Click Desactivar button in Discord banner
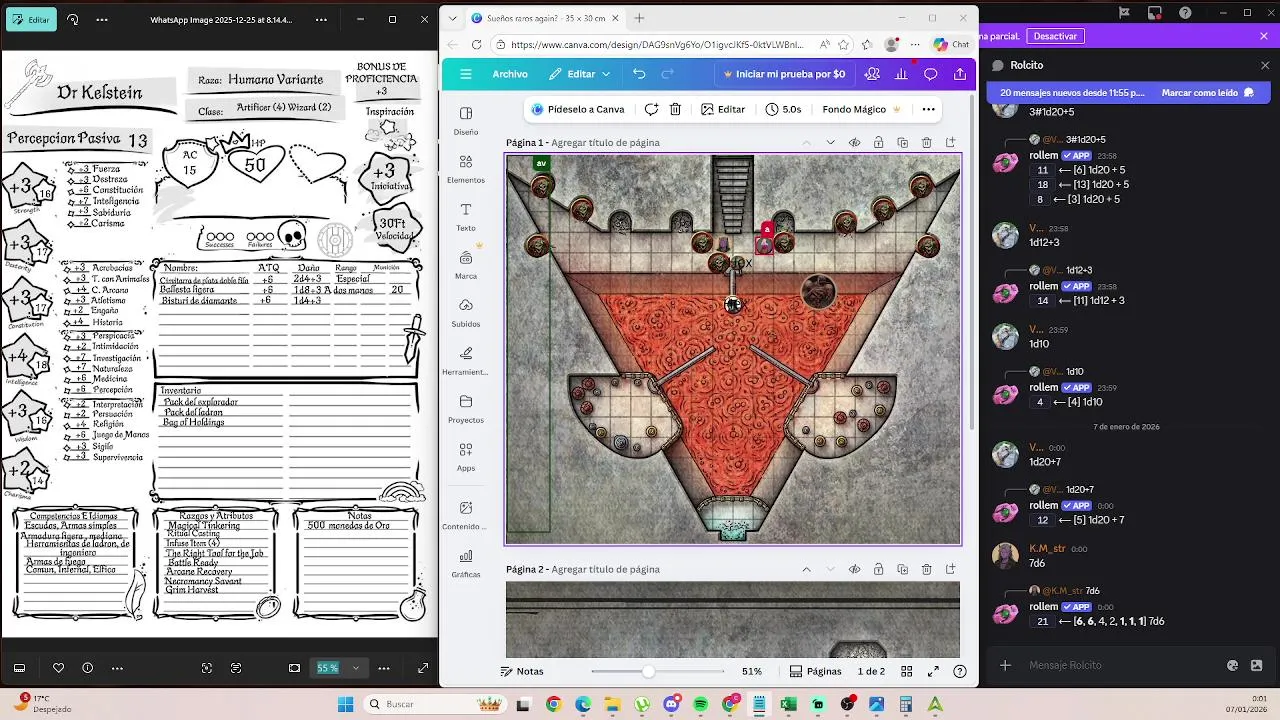This screenshot has height=720, width=1280. coord(1055,36)
